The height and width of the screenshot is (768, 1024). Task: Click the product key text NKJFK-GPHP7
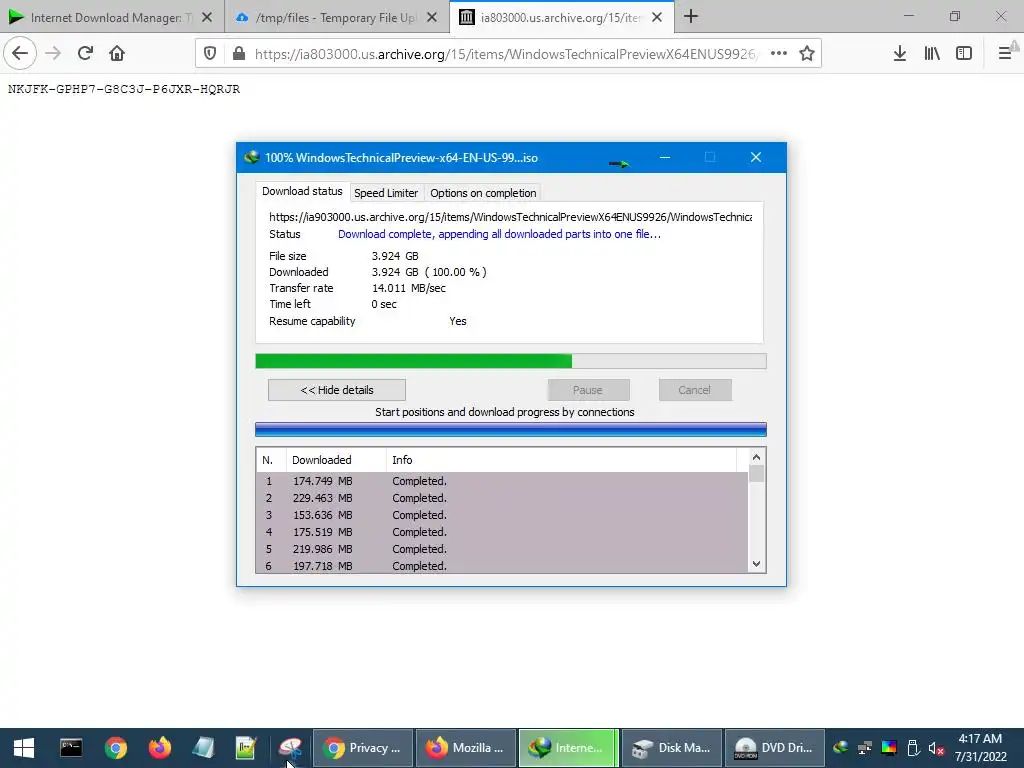pos(124,89)
